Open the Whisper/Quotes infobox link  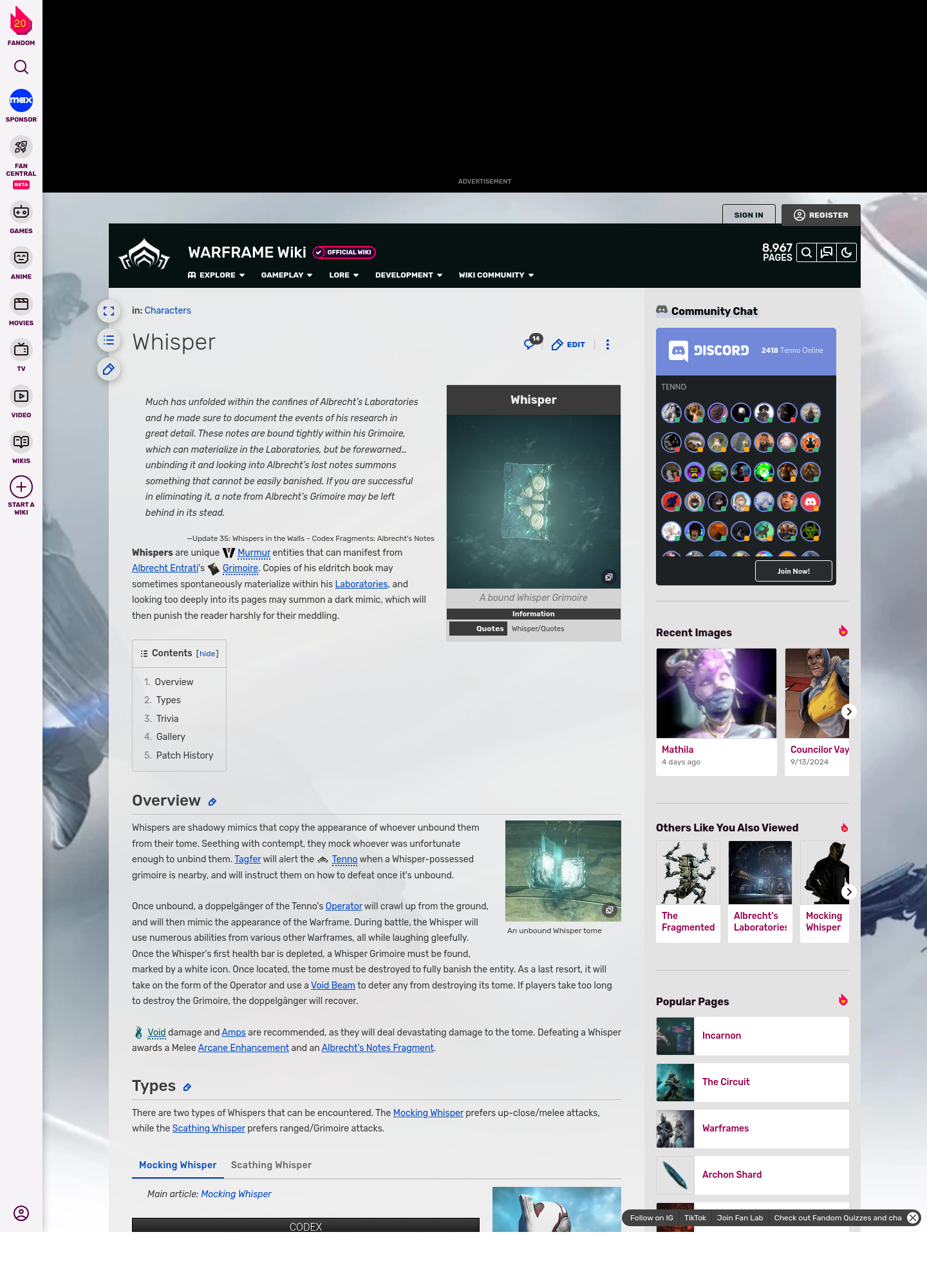pos(538,629)
